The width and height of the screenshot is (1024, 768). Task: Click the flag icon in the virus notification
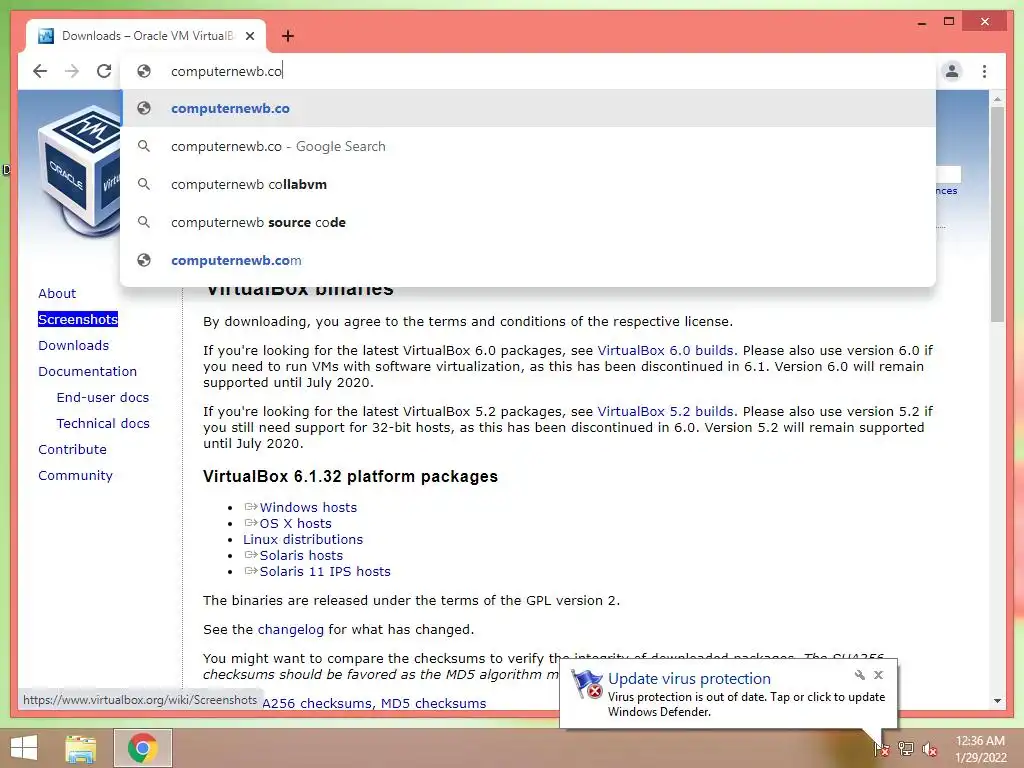click(x=586, y=684)
